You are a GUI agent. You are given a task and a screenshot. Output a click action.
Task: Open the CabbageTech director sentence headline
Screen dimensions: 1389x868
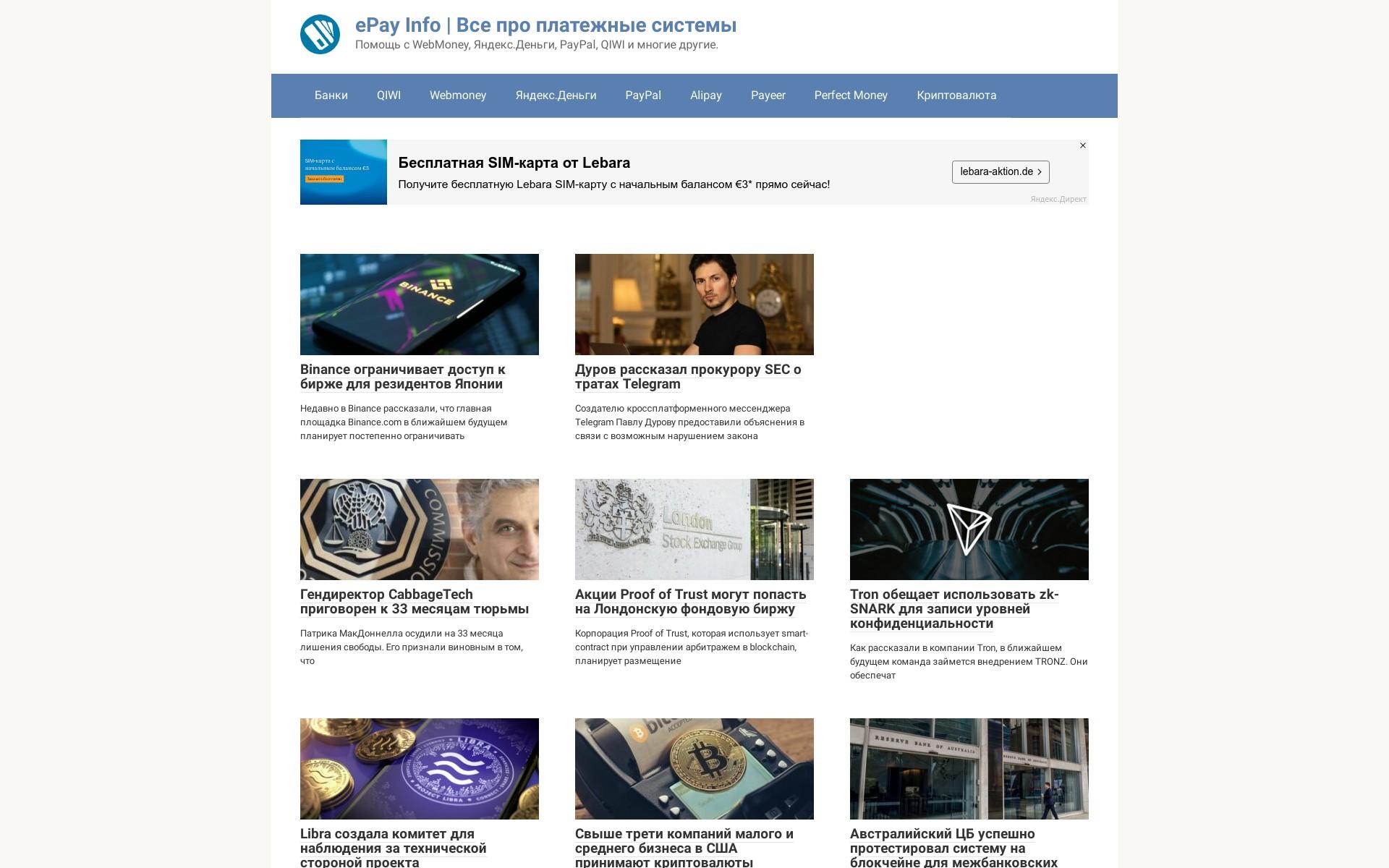(415, 602)
